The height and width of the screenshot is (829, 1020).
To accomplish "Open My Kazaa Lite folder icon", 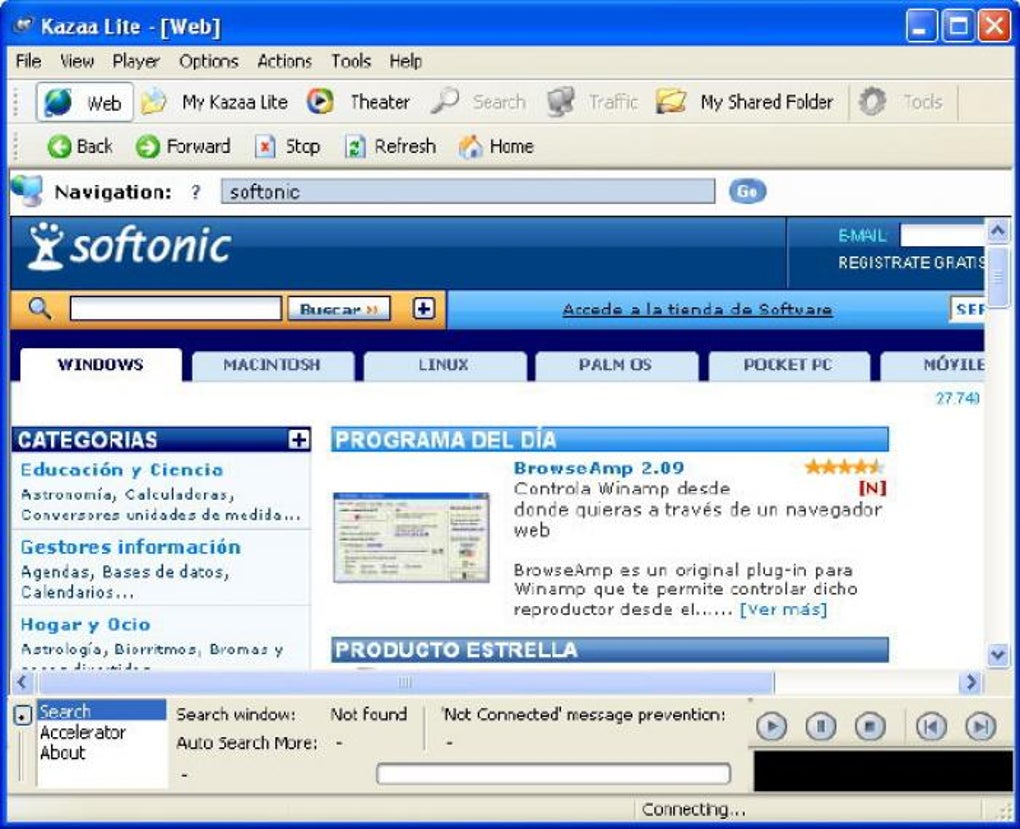I will 154,102.
